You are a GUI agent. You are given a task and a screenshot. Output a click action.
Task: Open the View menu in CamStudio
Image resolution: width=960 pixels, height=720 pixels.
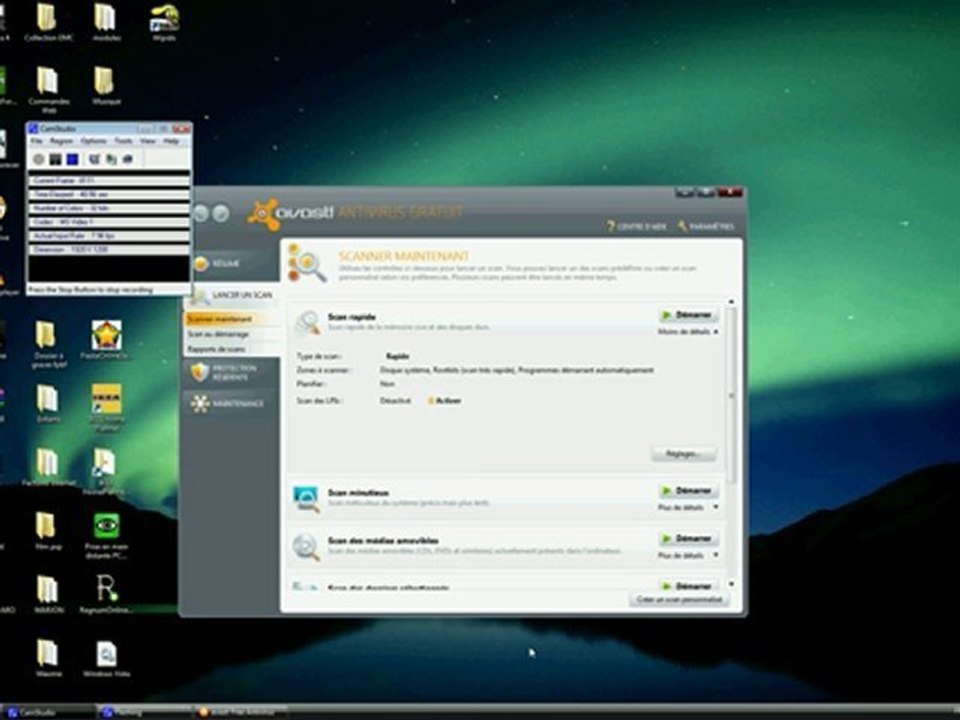pyautogui.click(x=148, y=141)
